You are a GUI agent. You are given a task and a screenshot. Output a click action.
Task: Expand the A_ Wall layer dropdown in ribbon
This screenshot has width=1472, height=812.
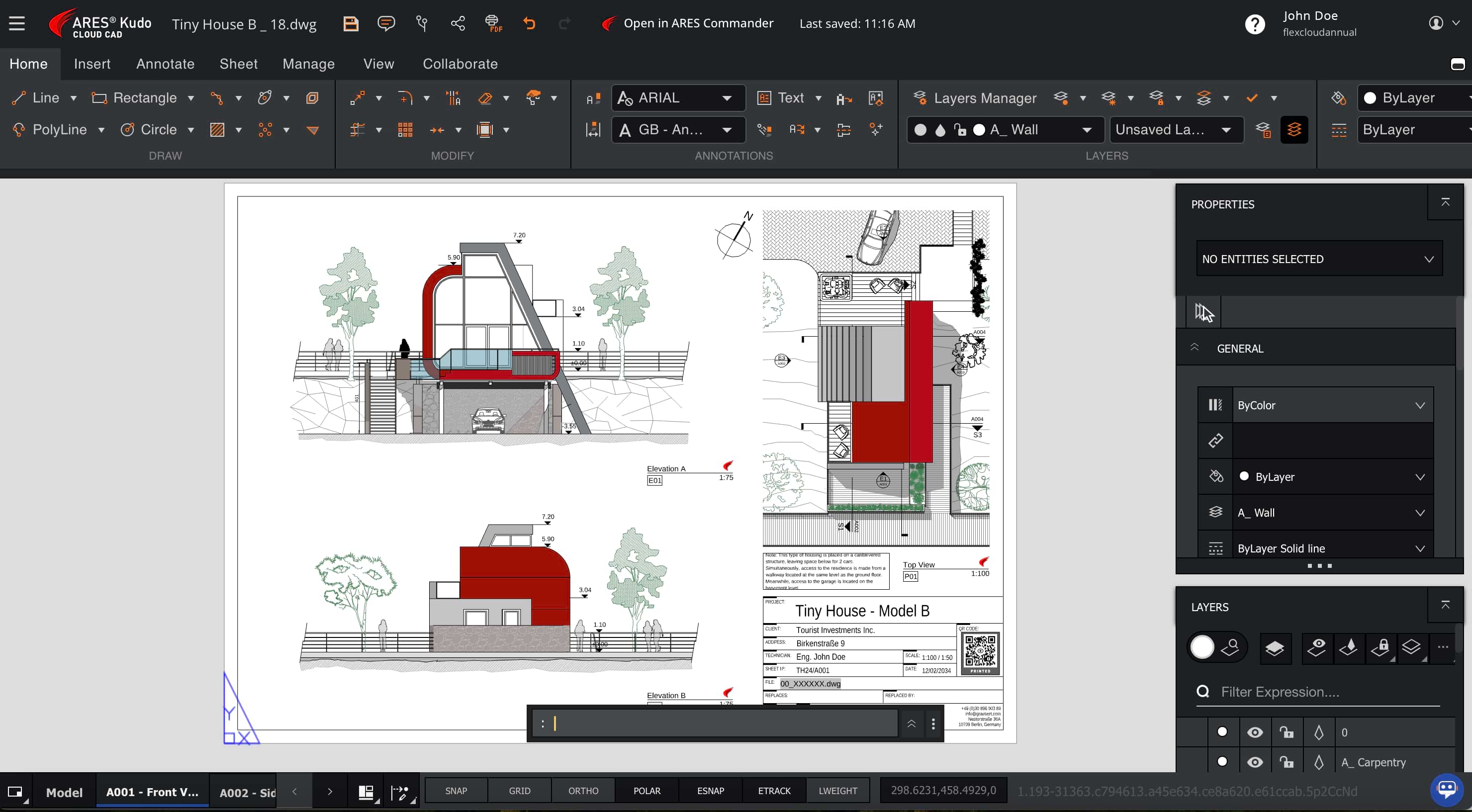point(1086,130)
